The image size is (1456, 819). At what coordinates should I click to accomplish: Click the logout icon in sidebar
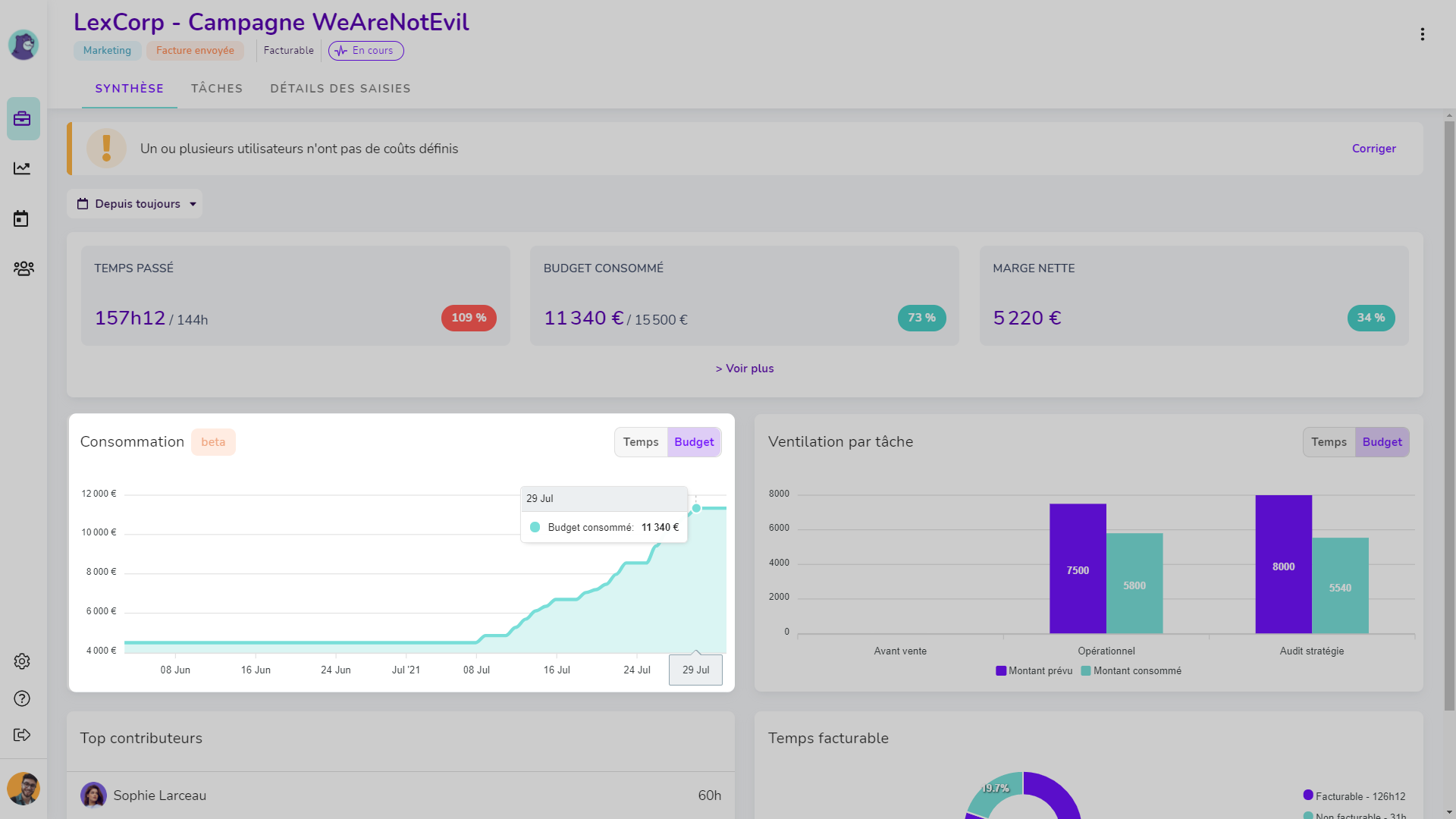[22, 735]
